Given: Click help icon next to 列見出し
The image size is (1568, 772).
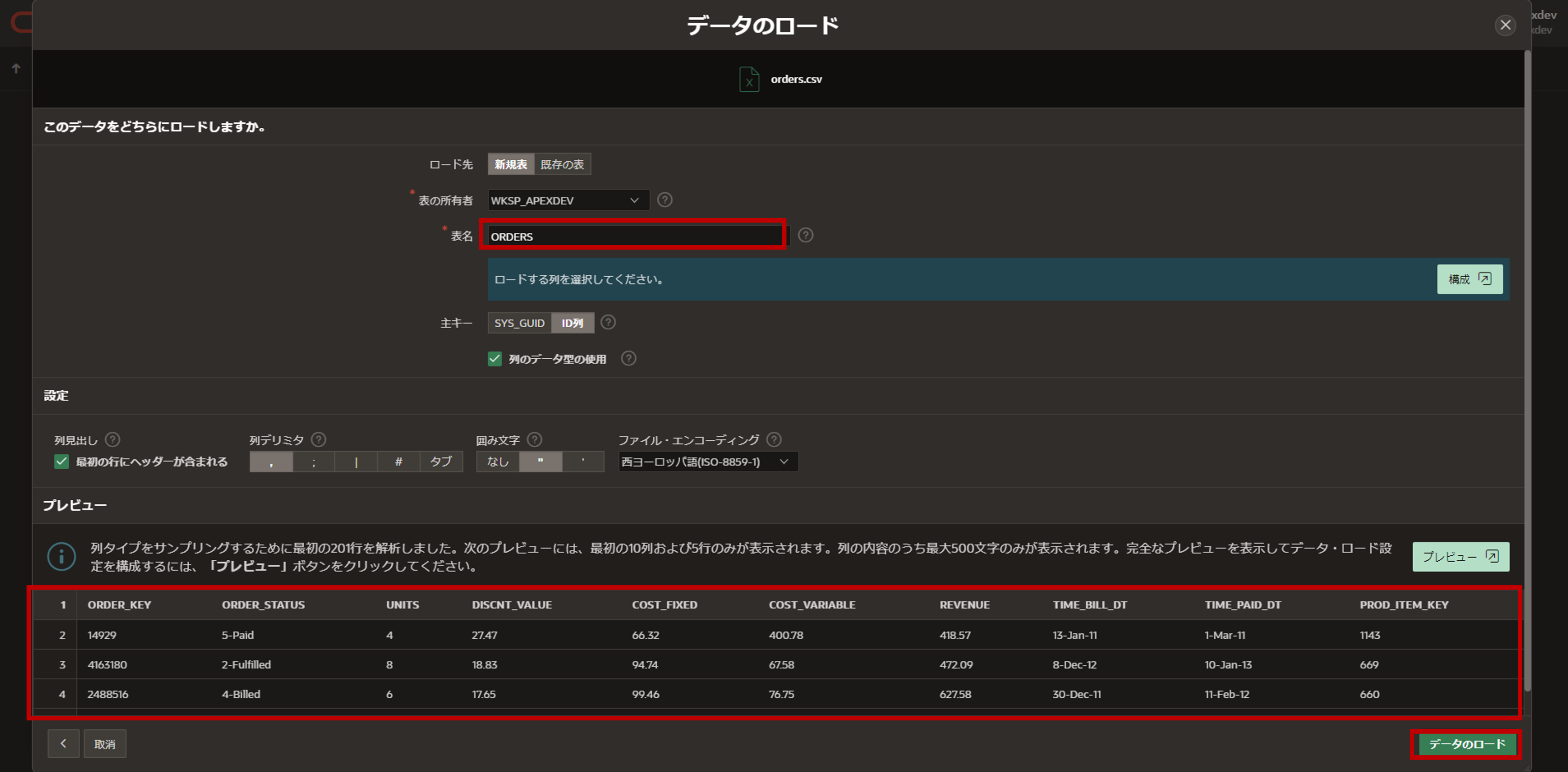Looking at the screenshot, I should click(113, 439).
